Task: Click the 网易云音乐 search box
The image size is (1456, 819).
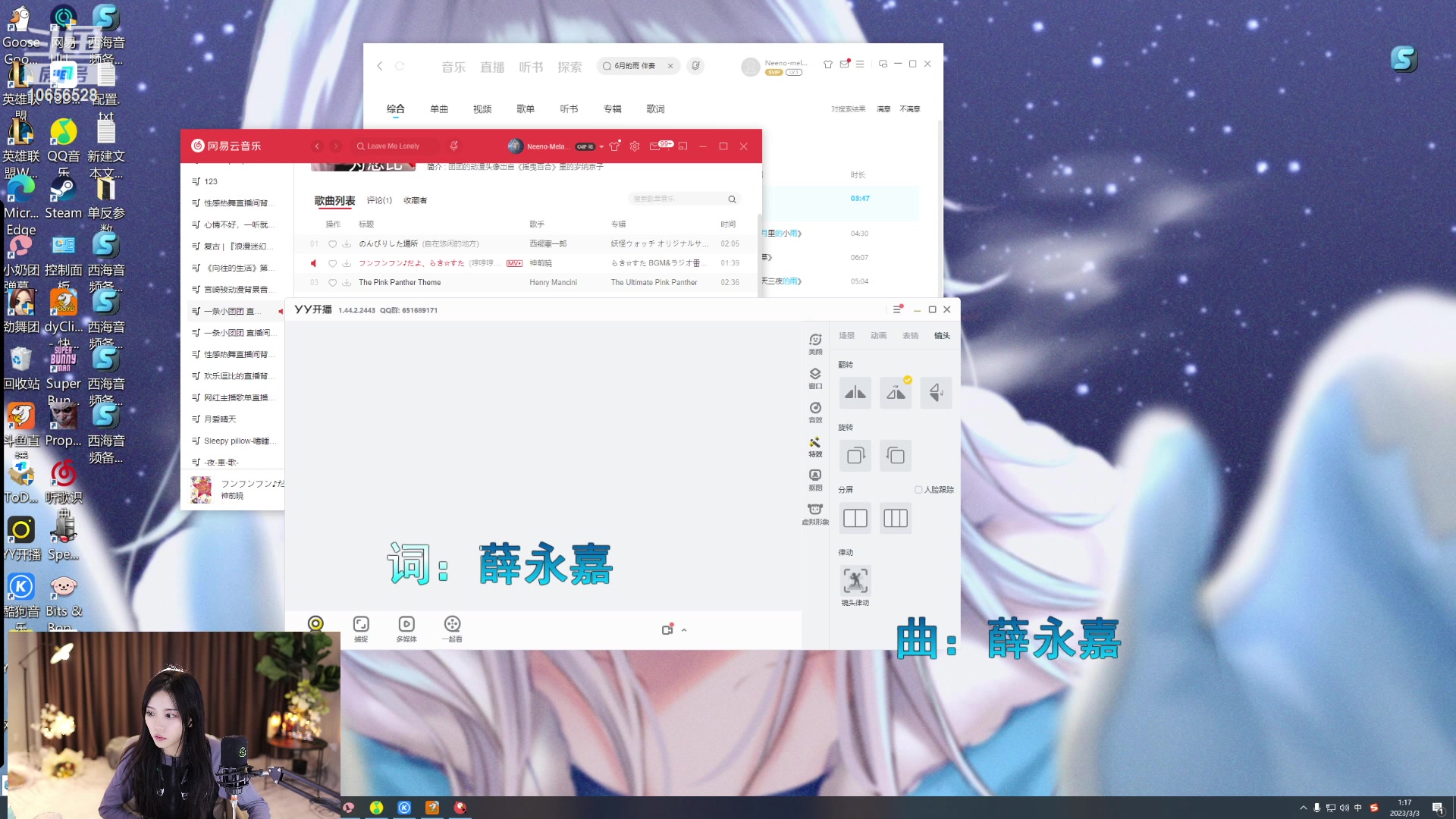Action: pos(394,146)
